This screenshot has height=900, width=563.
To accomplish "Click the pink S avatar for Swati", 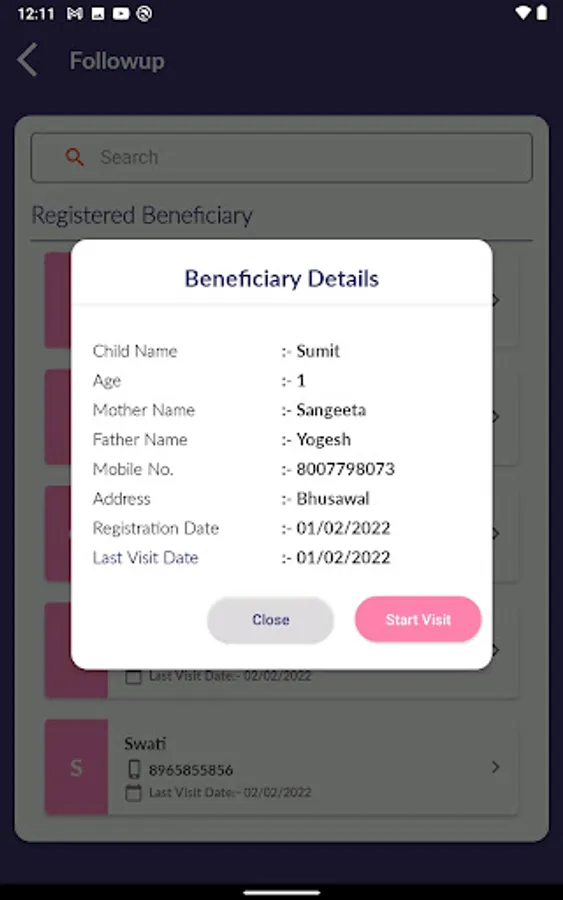I will click(x=76, y=767).
